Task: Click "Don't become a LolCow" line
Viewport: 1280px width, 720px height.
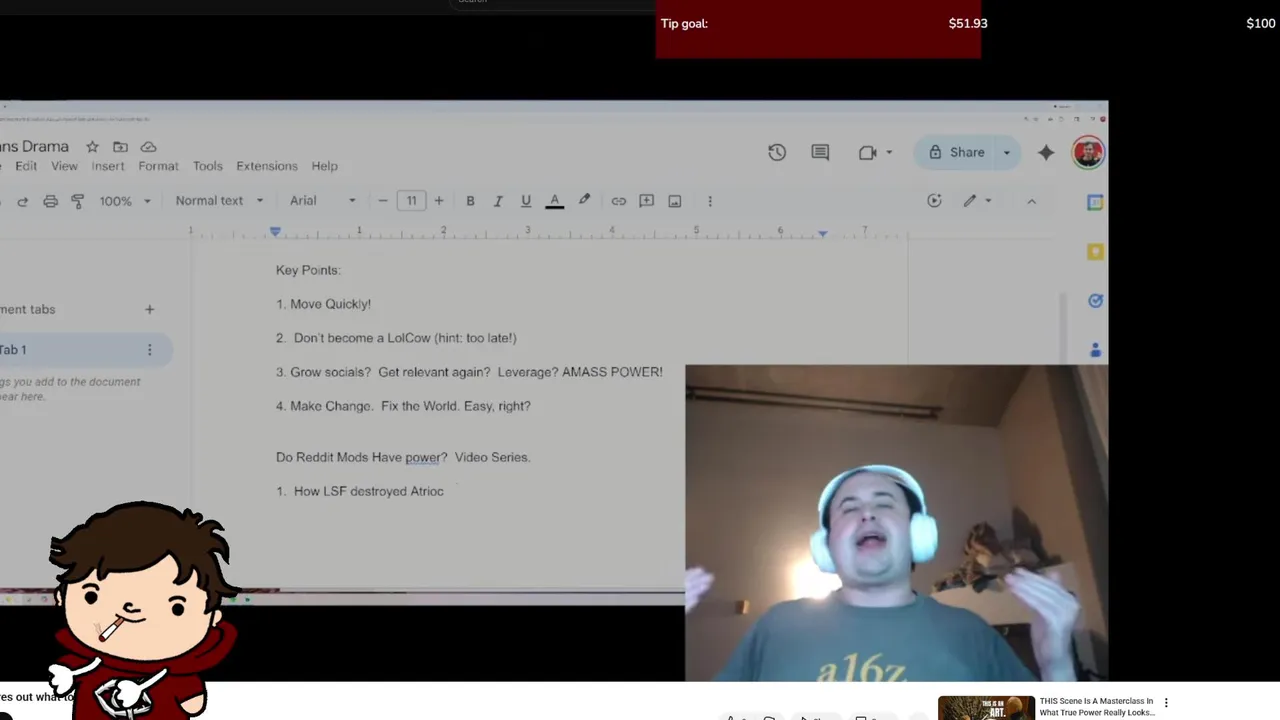Action: [396, 338]
